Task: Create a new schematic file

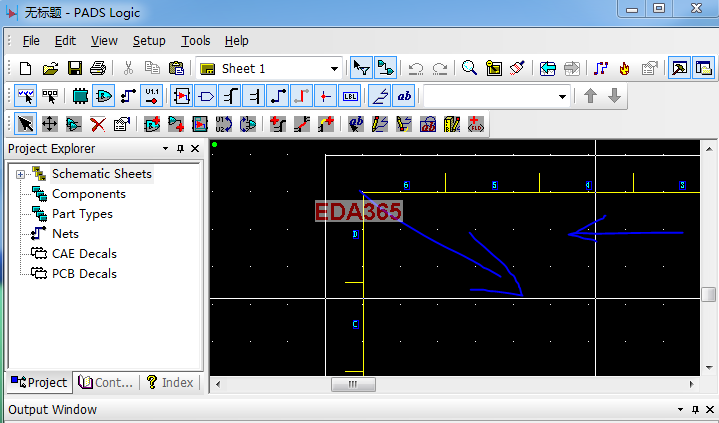Action: (26, 69)
